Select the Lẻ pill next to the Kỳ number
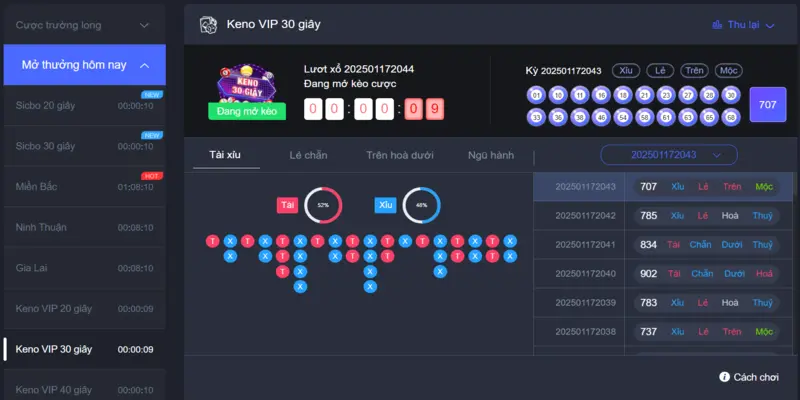The width and height of the screenshot is (800, 400). [659, 71]
